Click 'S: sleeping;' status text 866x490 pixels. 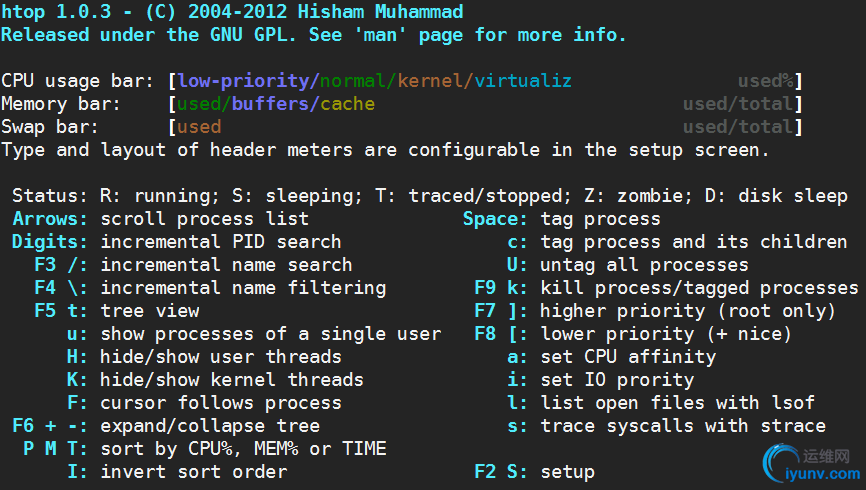[298, 196]
